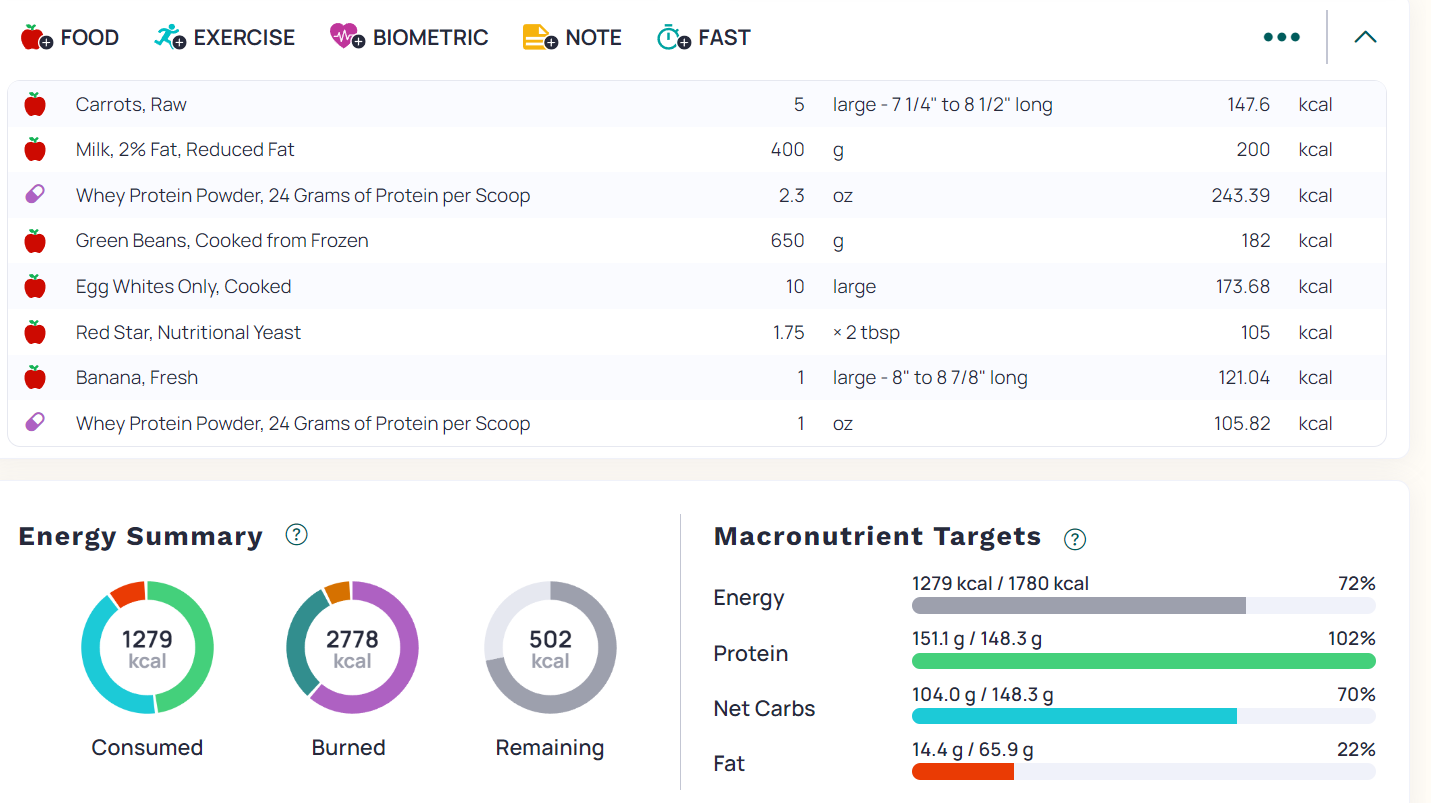Click the running figure Add Exercise icon

pyautogui.click(x=170, y=38)
